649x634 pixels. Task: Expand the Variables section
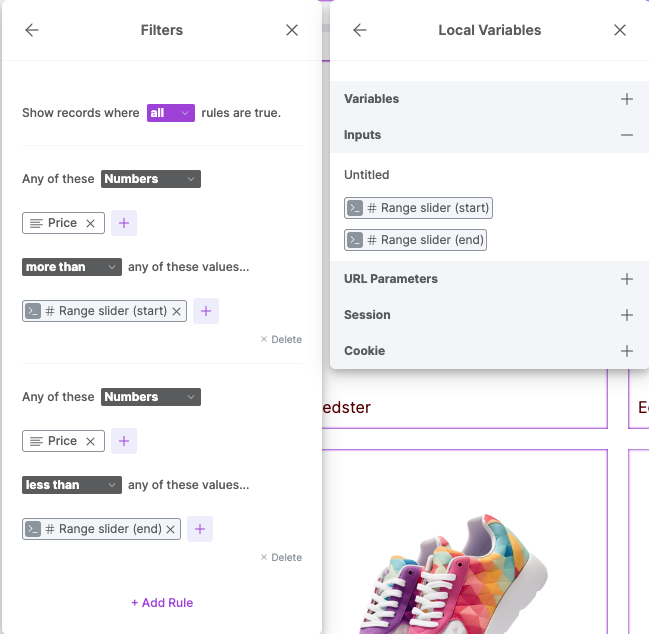pos(627,99)
